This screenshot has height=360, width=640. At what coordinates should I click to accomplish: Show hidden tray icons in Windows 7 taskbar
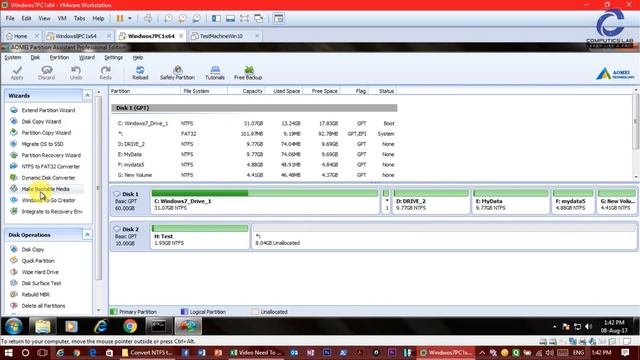[554, 327]
